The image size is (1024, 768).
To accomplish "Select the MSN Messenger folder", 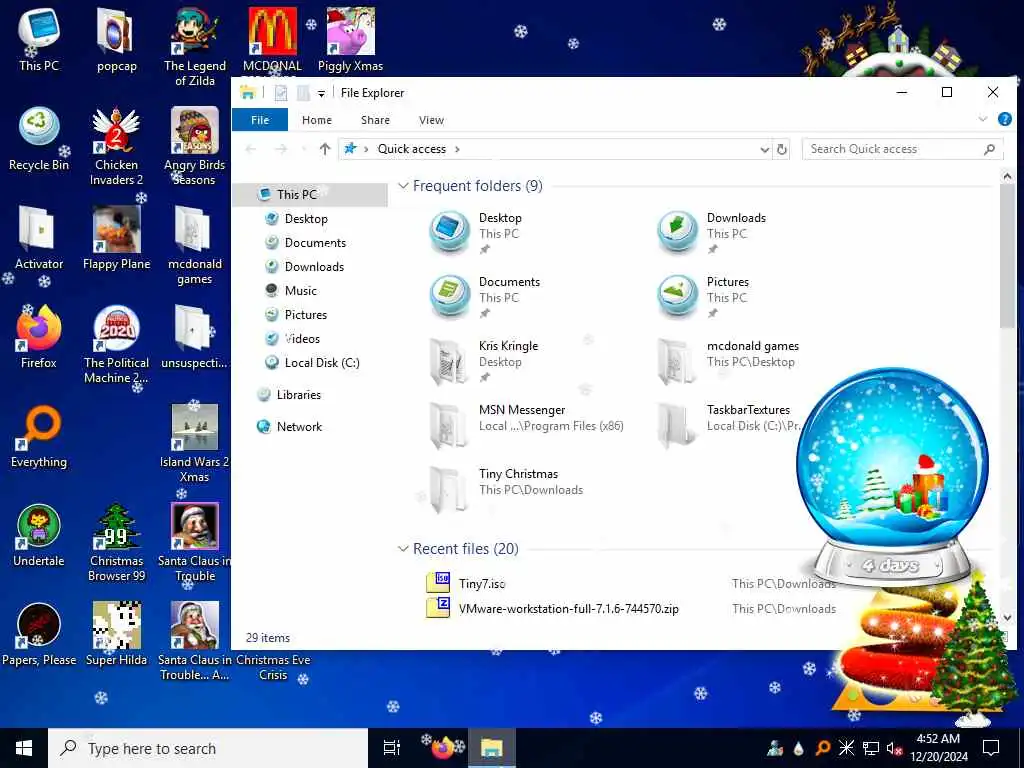I will [x=526, y=424].
